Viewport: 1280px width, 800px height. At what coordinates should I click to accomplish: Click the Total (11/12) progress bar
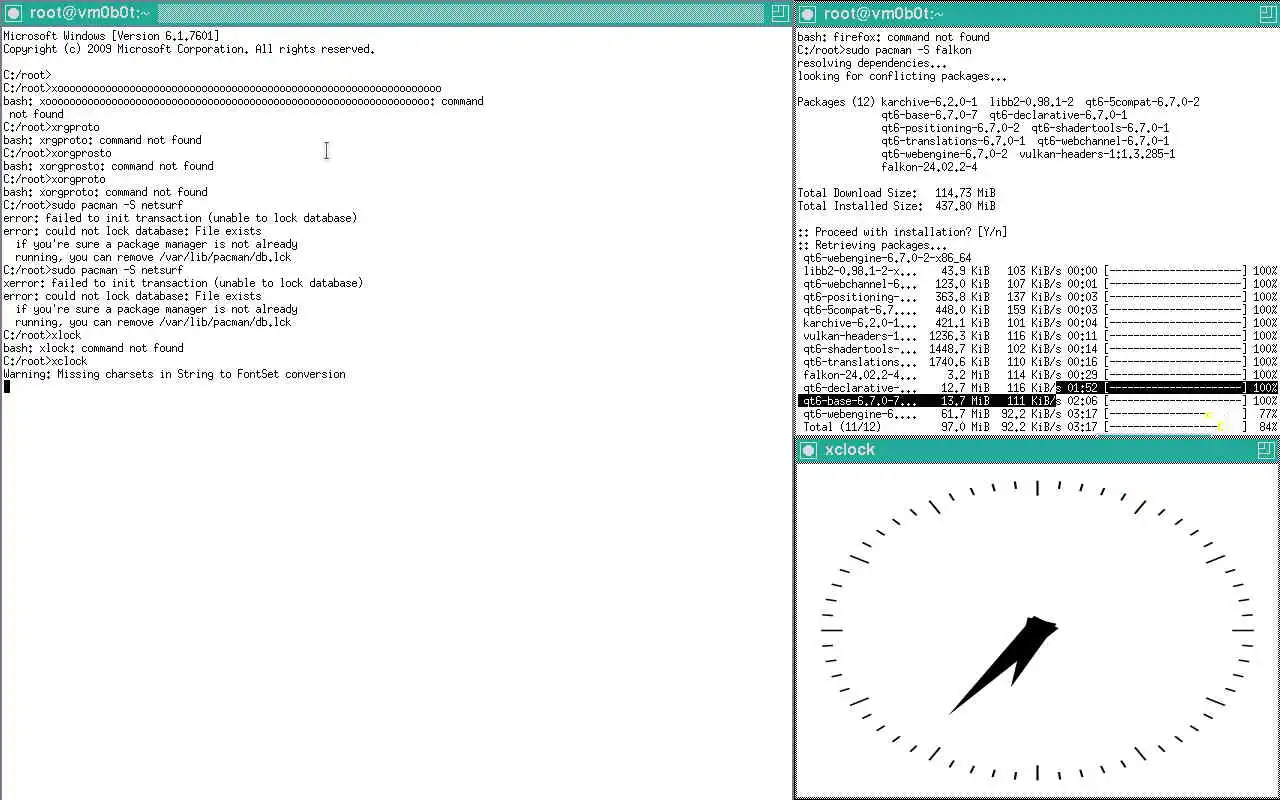pos(1176,427)
